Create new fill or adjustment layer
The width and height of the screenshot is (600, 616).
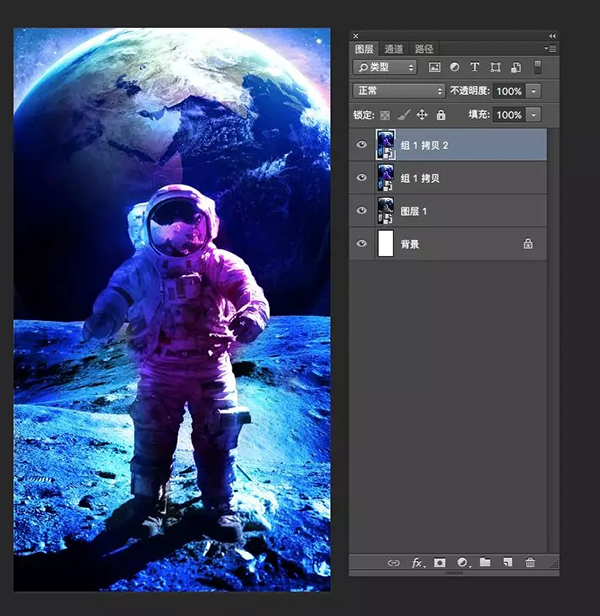[x=462, y=563]
